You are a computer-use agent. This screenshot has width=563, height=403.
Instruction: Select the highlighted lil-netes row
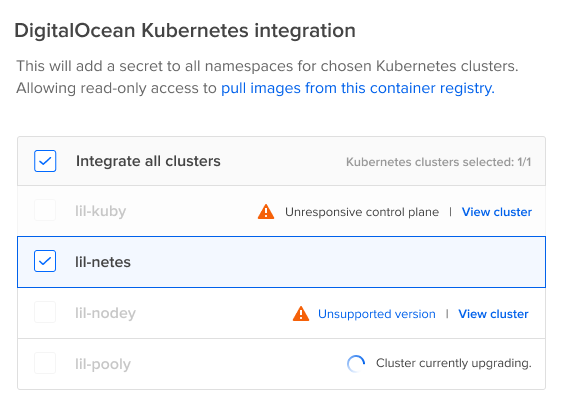click(282, 262)
